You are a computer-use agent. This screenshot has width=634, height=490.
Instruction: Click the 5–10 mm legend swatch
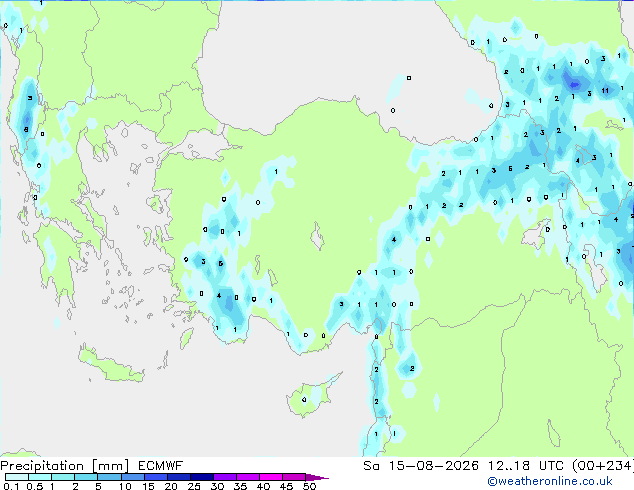109,477
